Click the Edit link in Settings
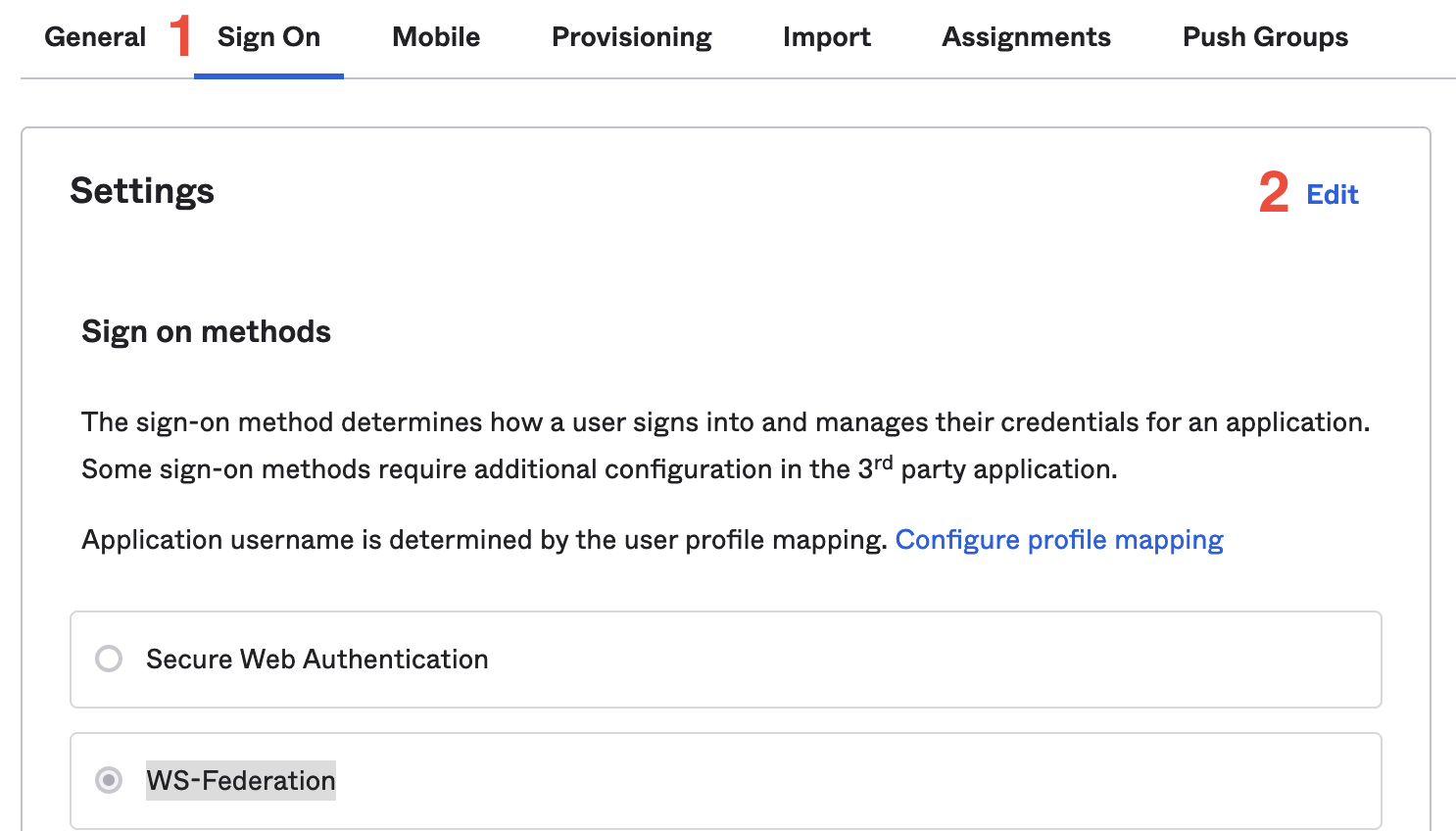Screen dimensions: 1456x831 1332,195
